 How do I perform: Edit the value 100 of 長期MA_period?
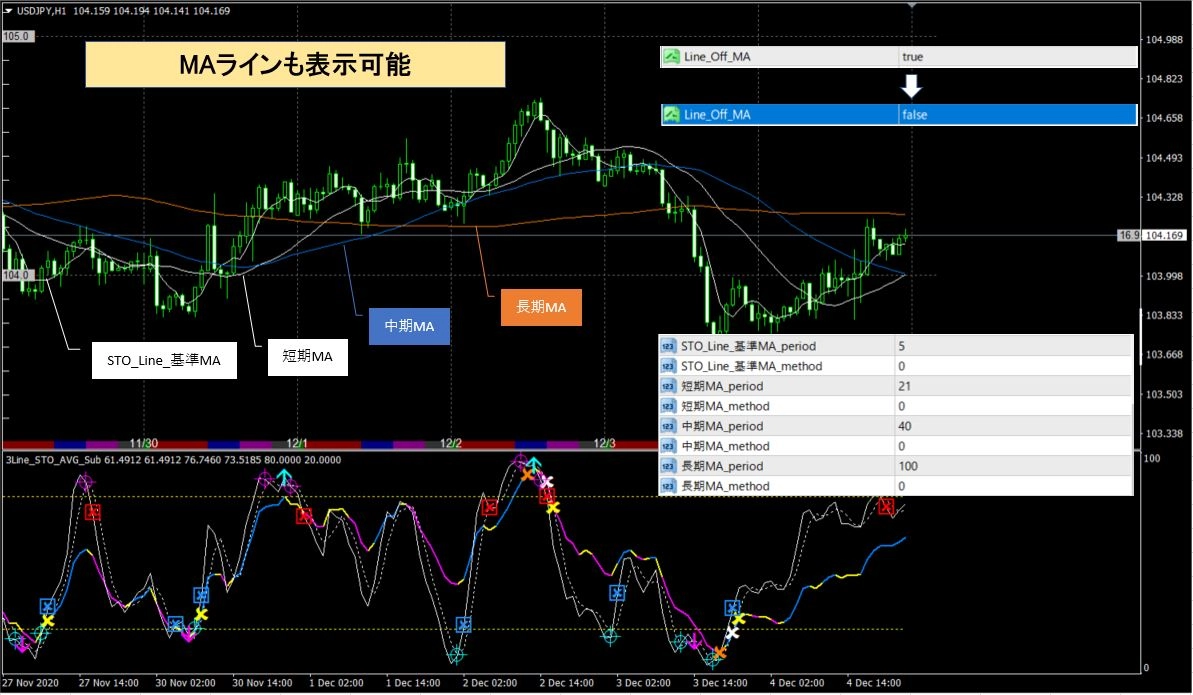(908, 466)
